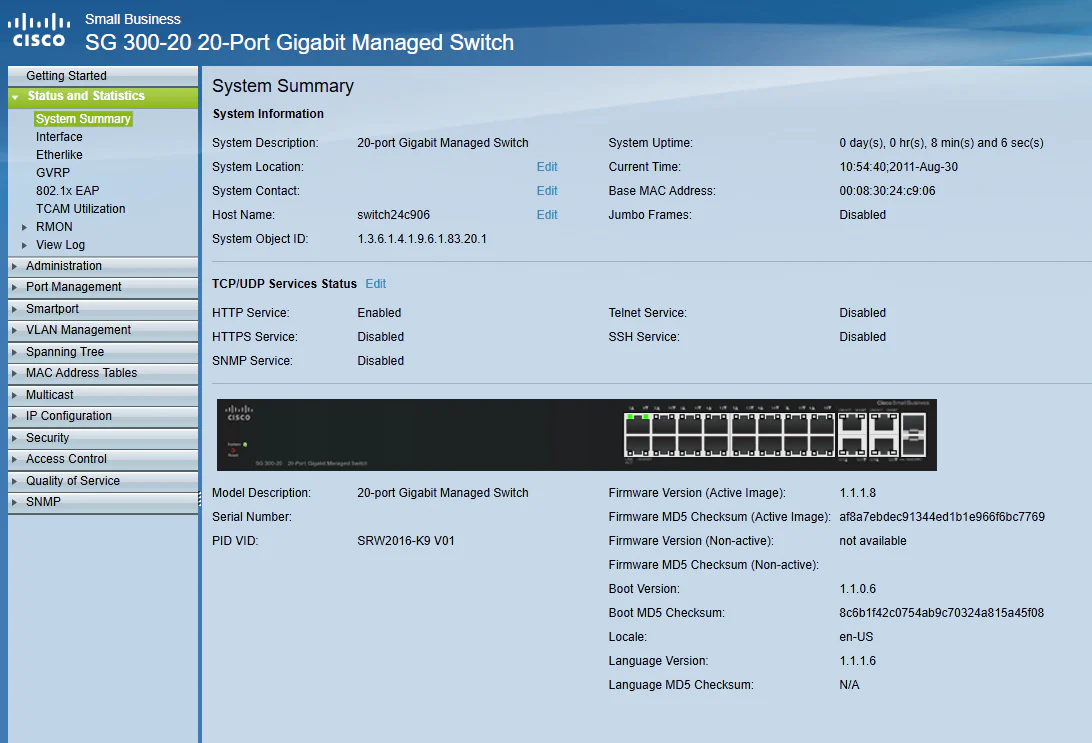Click the Cisco logo on switch image
The image size is (1092, 743).
[x=239, y=414]
